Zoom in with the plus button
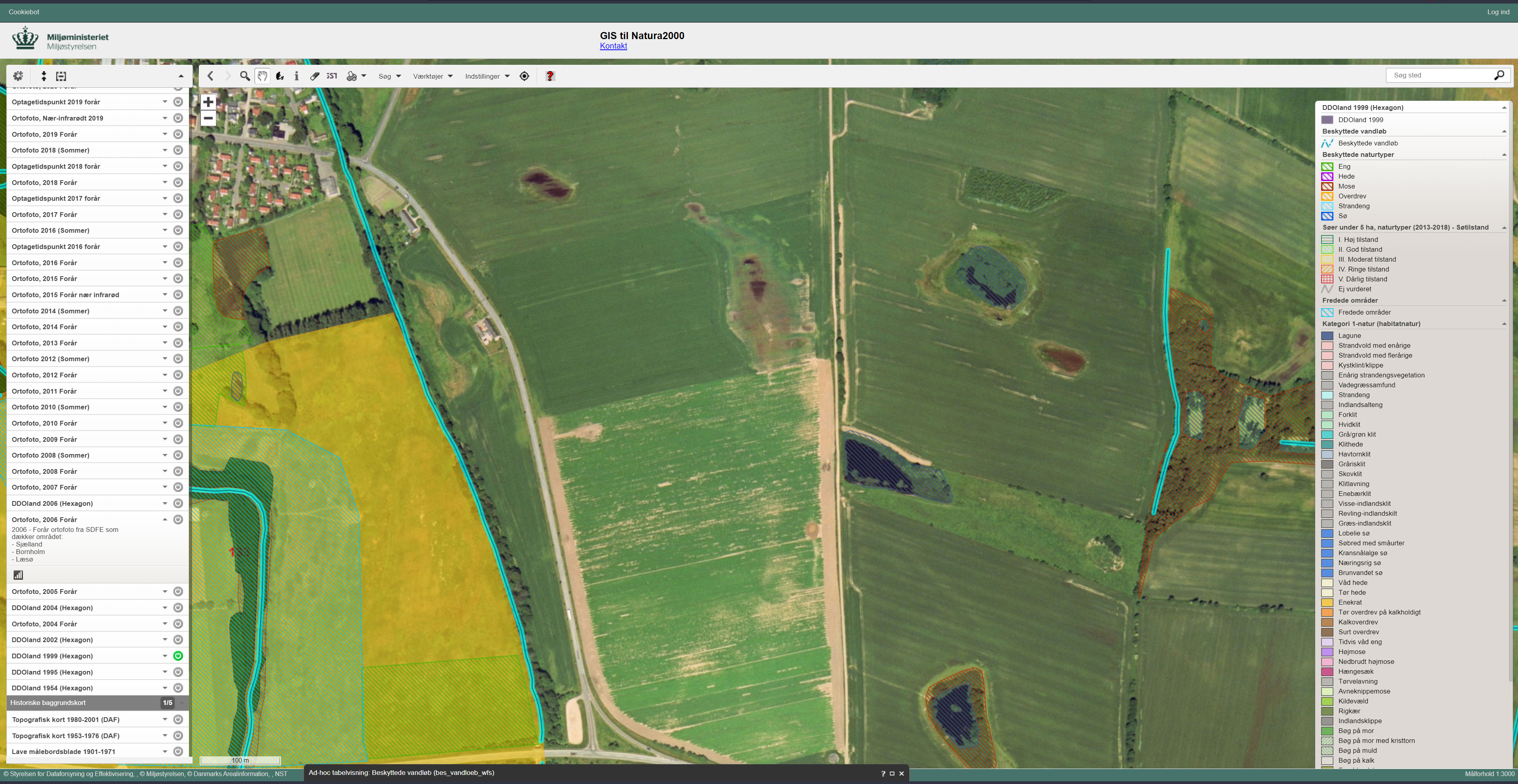The width and height of the screenshot is (1518, 784). [x=208, y=102]
